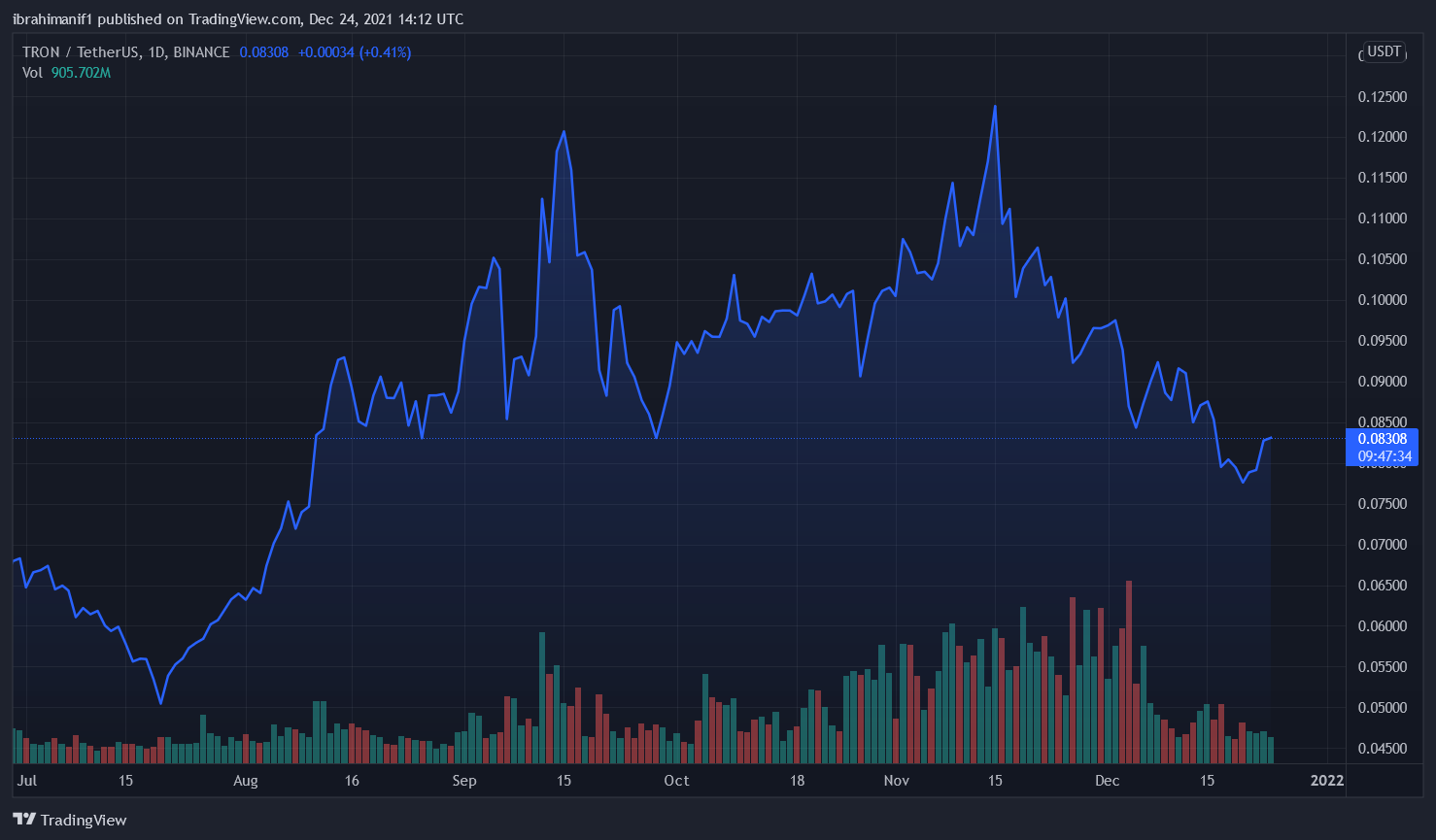Image resolution: width=1436 pixels, height=840 pixels.
Task: Click the November 15 price peak
Action: pyautogui.click(x=995, y=106)
